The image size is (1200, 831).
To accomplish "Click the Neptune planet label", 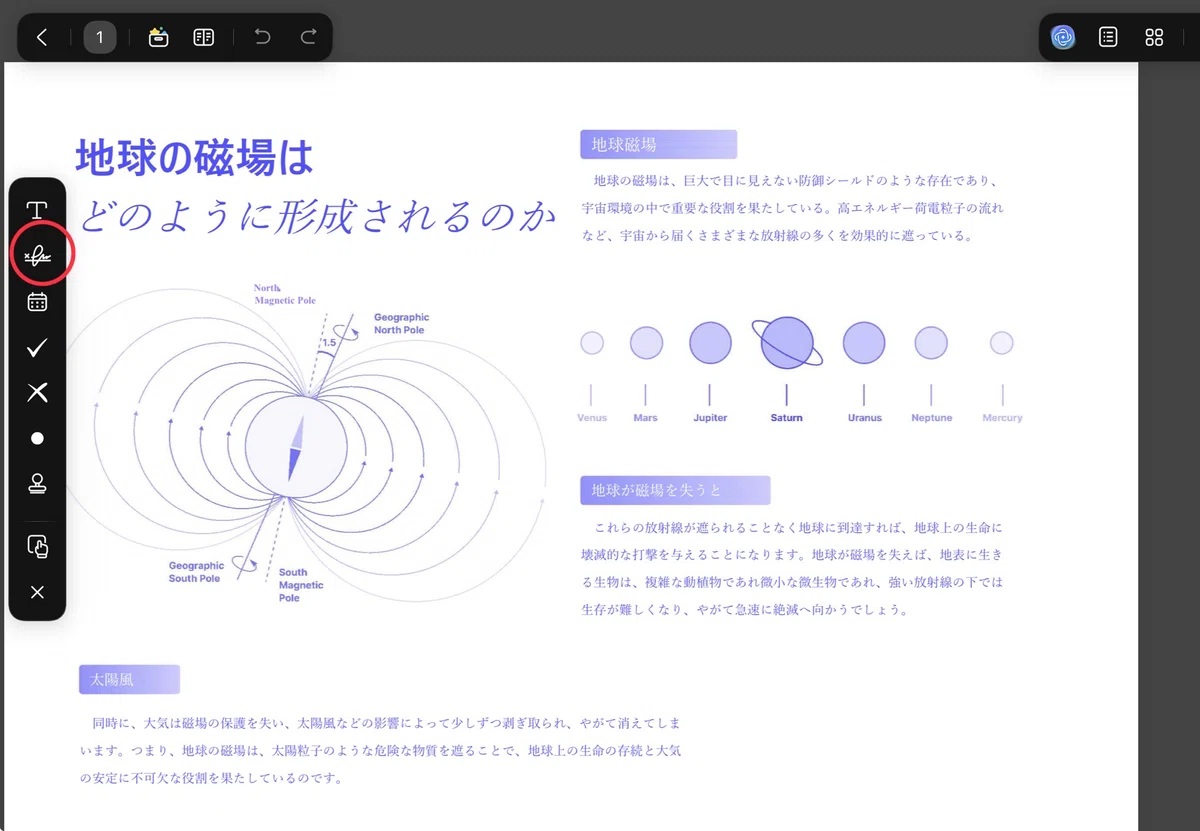I will click(x=932, y=418).
